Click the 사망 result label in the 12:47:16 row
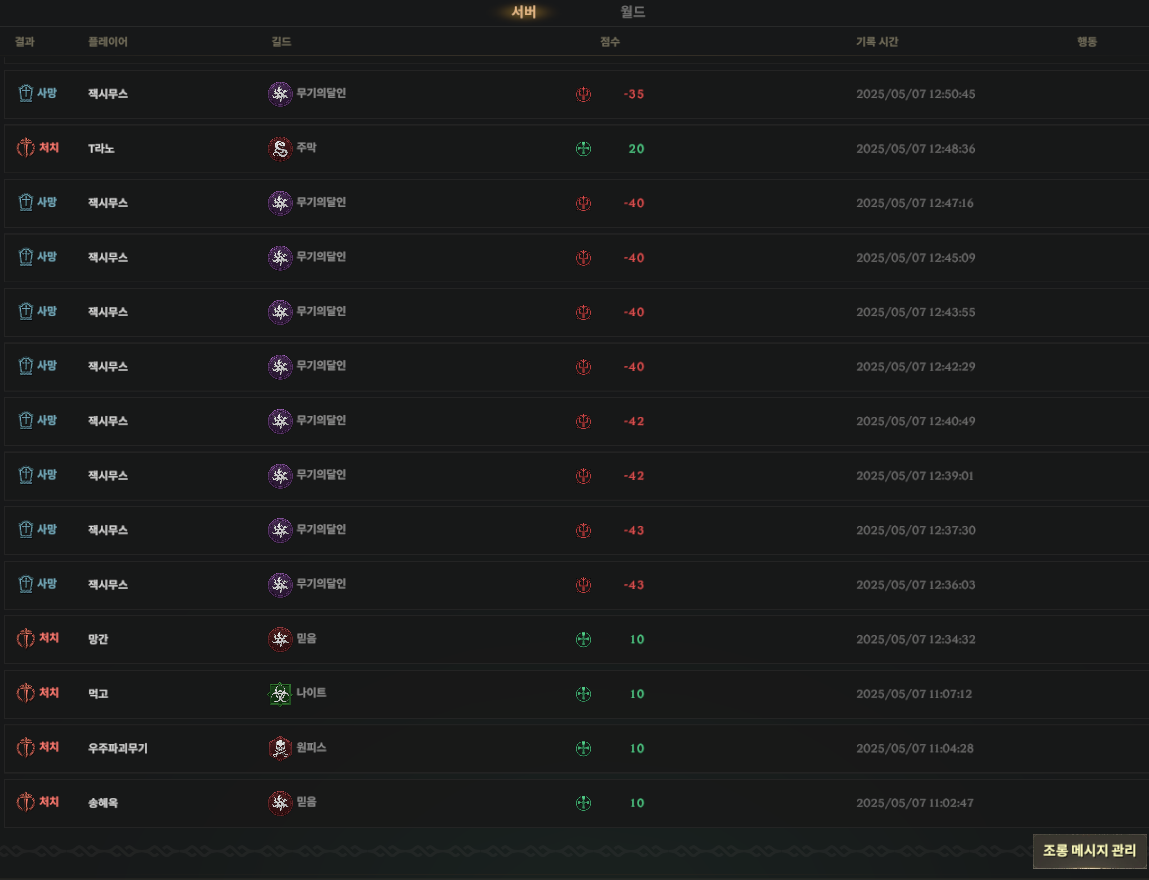1149x880 pixels. coord(47,202)
